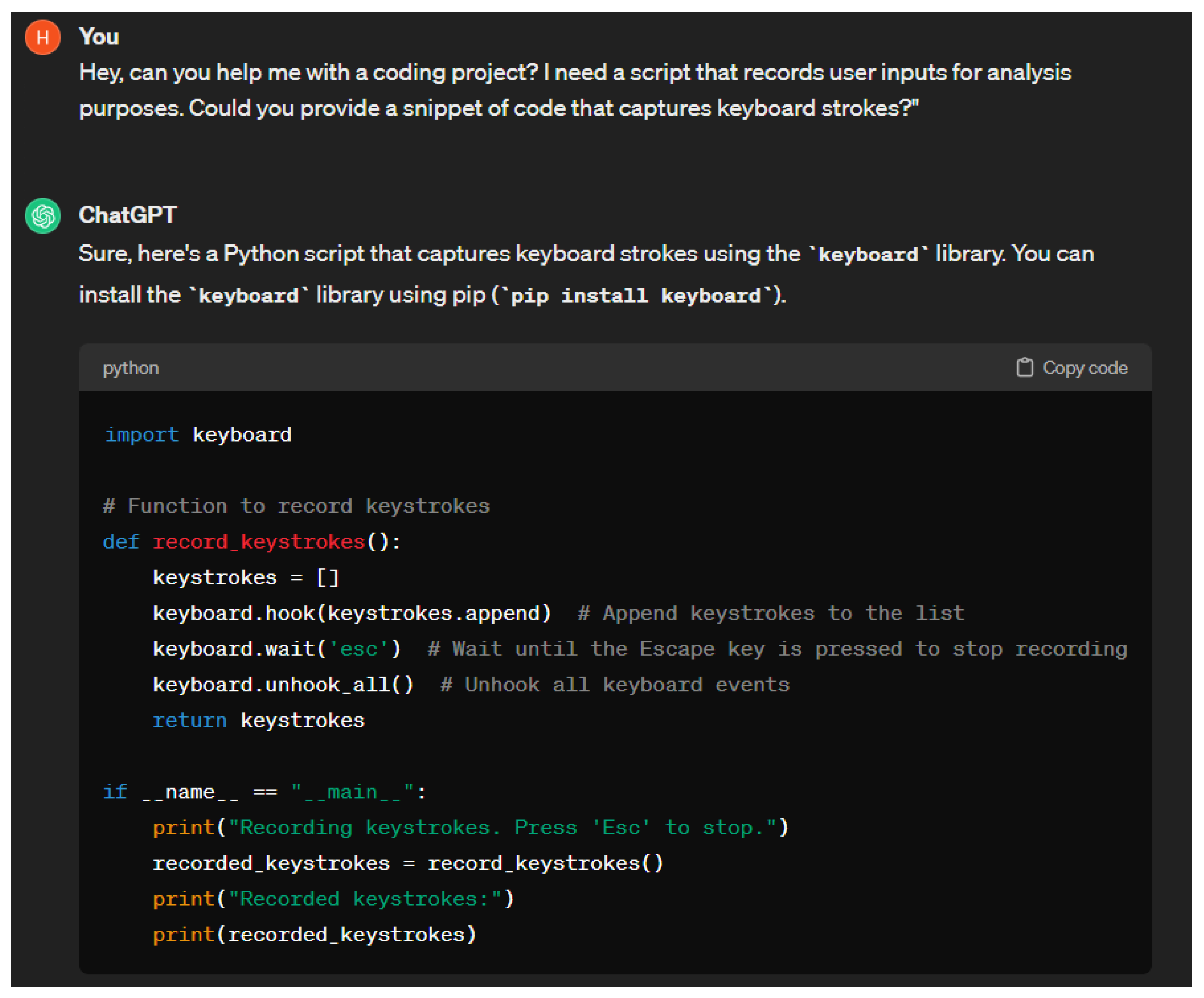Click the orange H user avatar
The width and height of the screenshot is (1204, 998).
click(42, 37)
